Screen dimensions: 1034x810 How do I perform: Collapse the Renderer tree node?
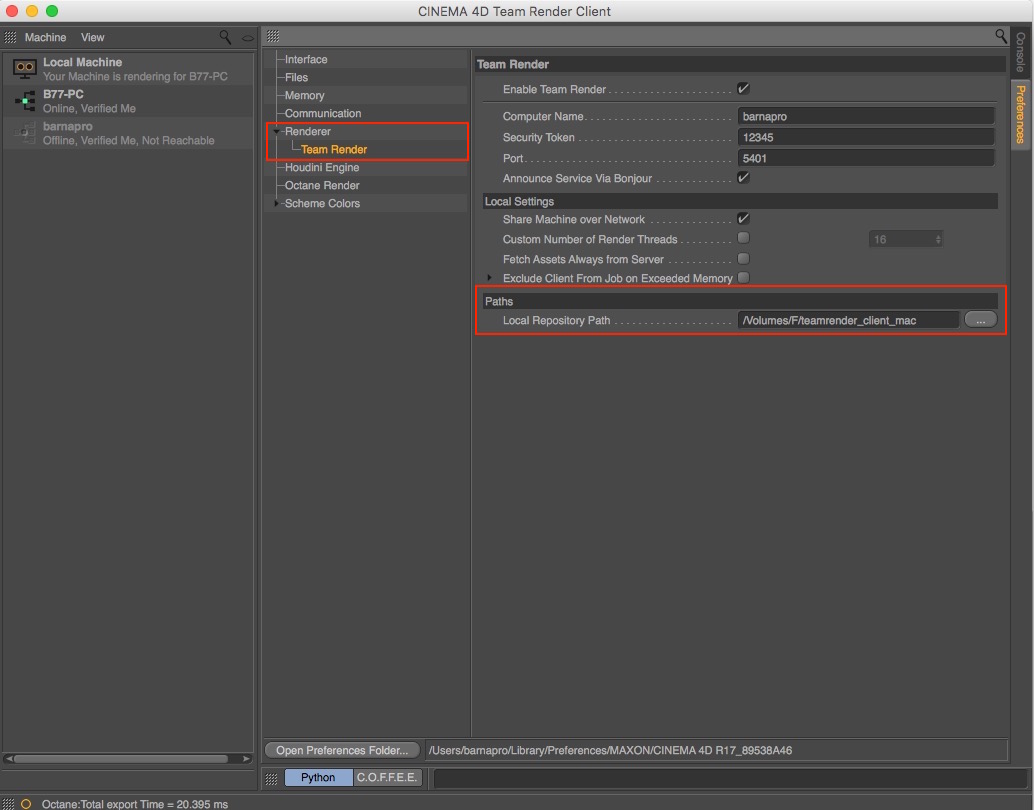click(x=276, y=131)
